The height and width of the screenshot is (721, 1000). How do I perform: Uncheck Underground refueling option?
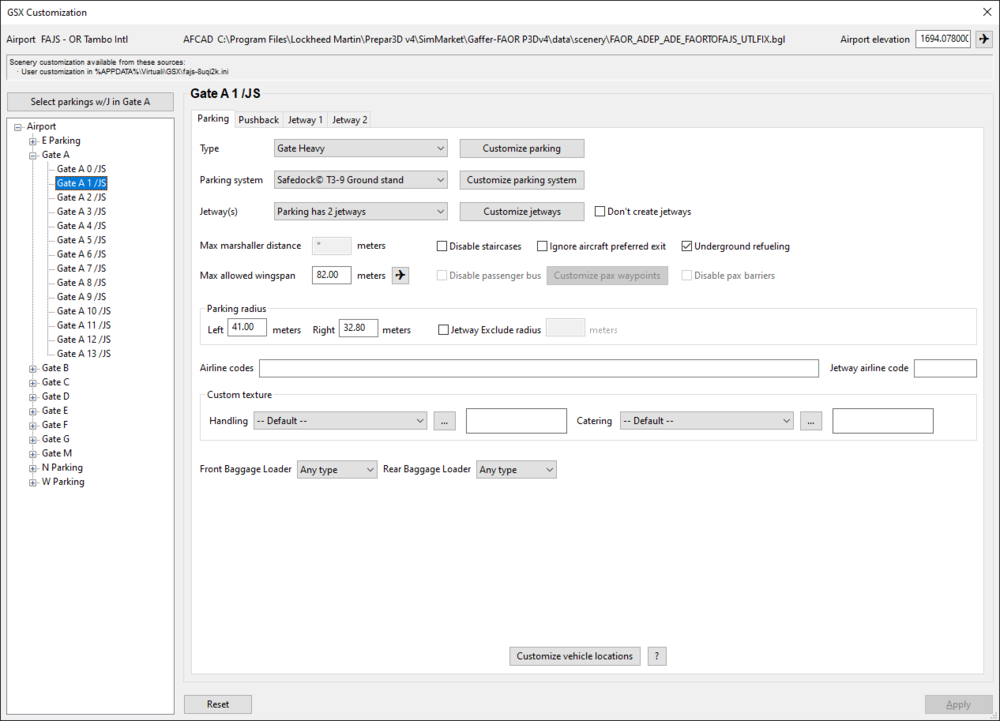click(x=687, y=246)
